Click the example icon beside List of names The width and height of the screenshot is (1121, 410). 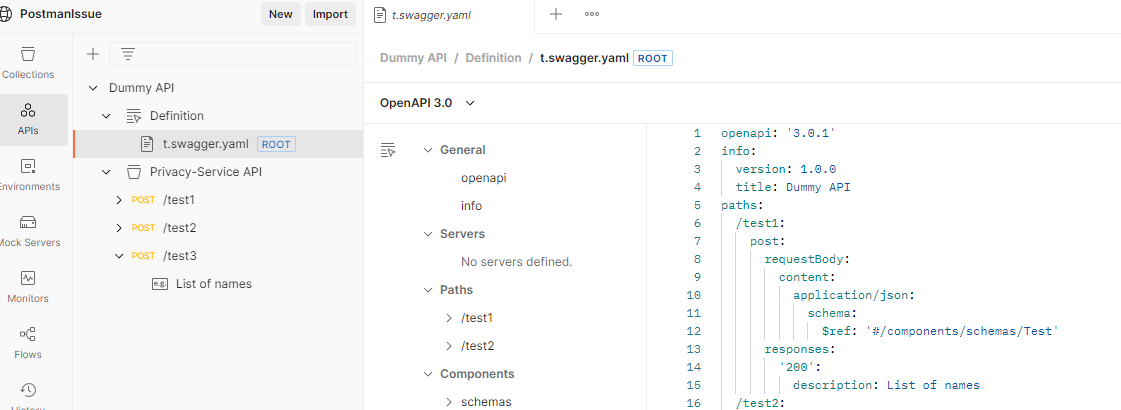[x=160, y=284]
